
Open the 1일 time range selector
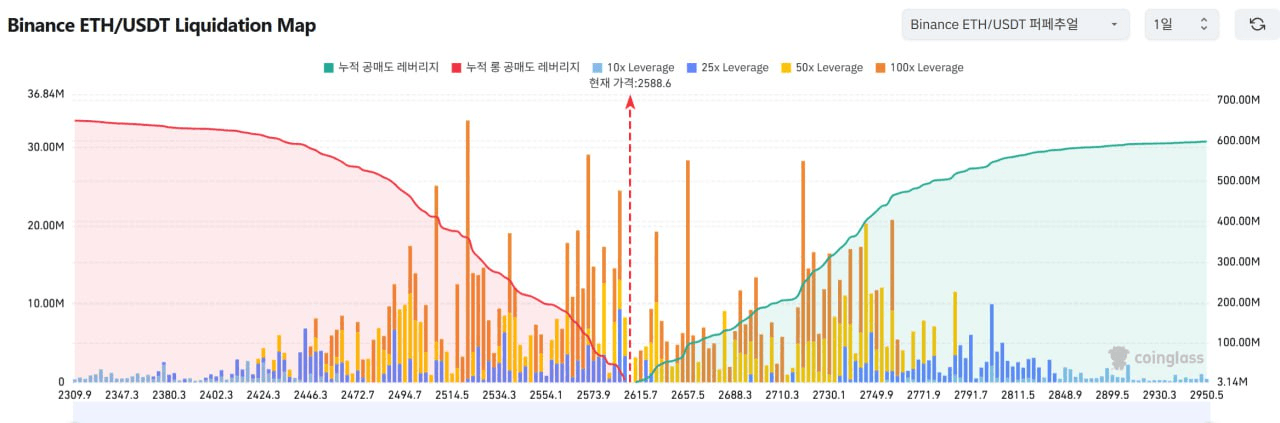(1181, 24)
